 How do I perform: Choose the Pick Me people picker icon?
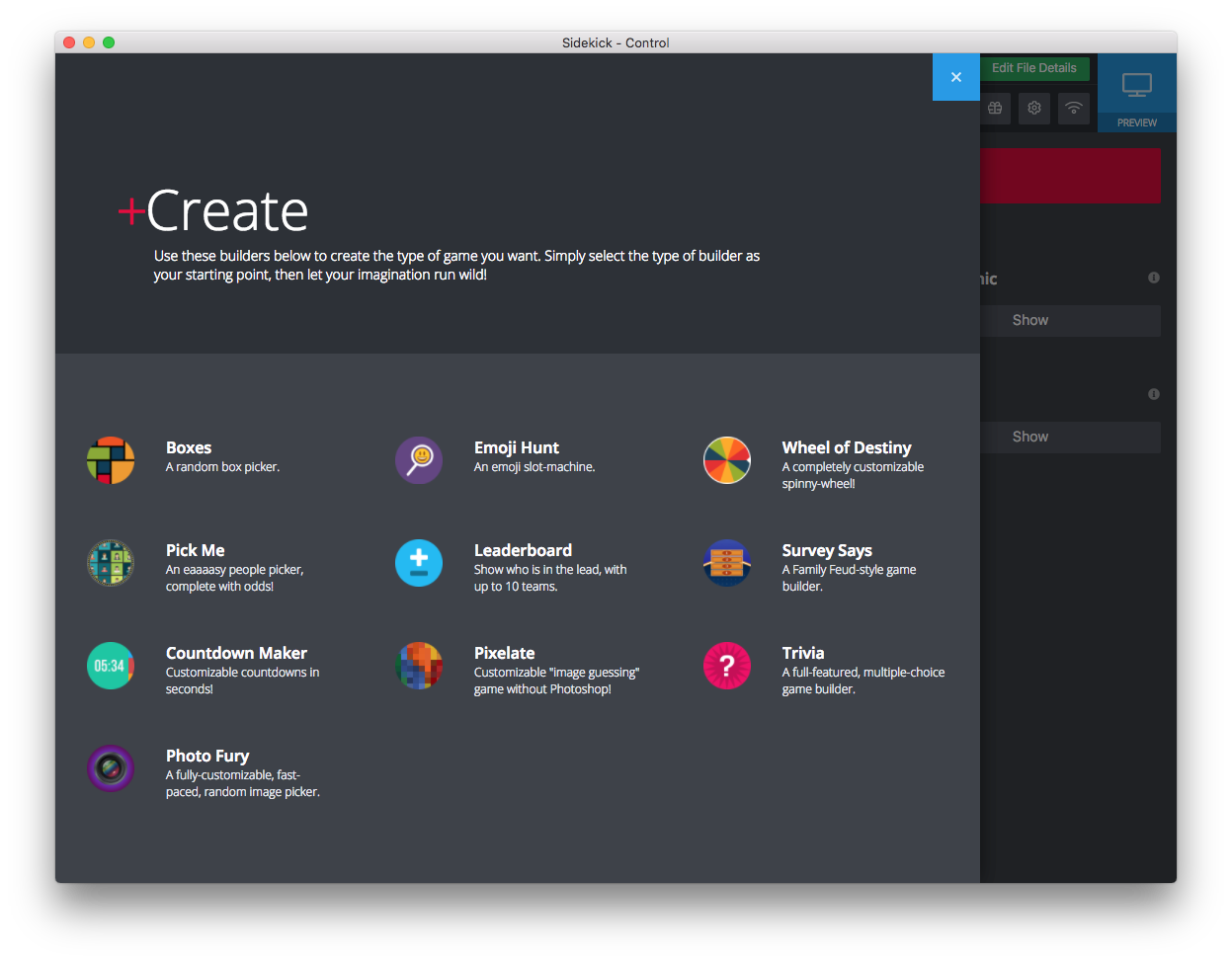[x=111, y=563]
